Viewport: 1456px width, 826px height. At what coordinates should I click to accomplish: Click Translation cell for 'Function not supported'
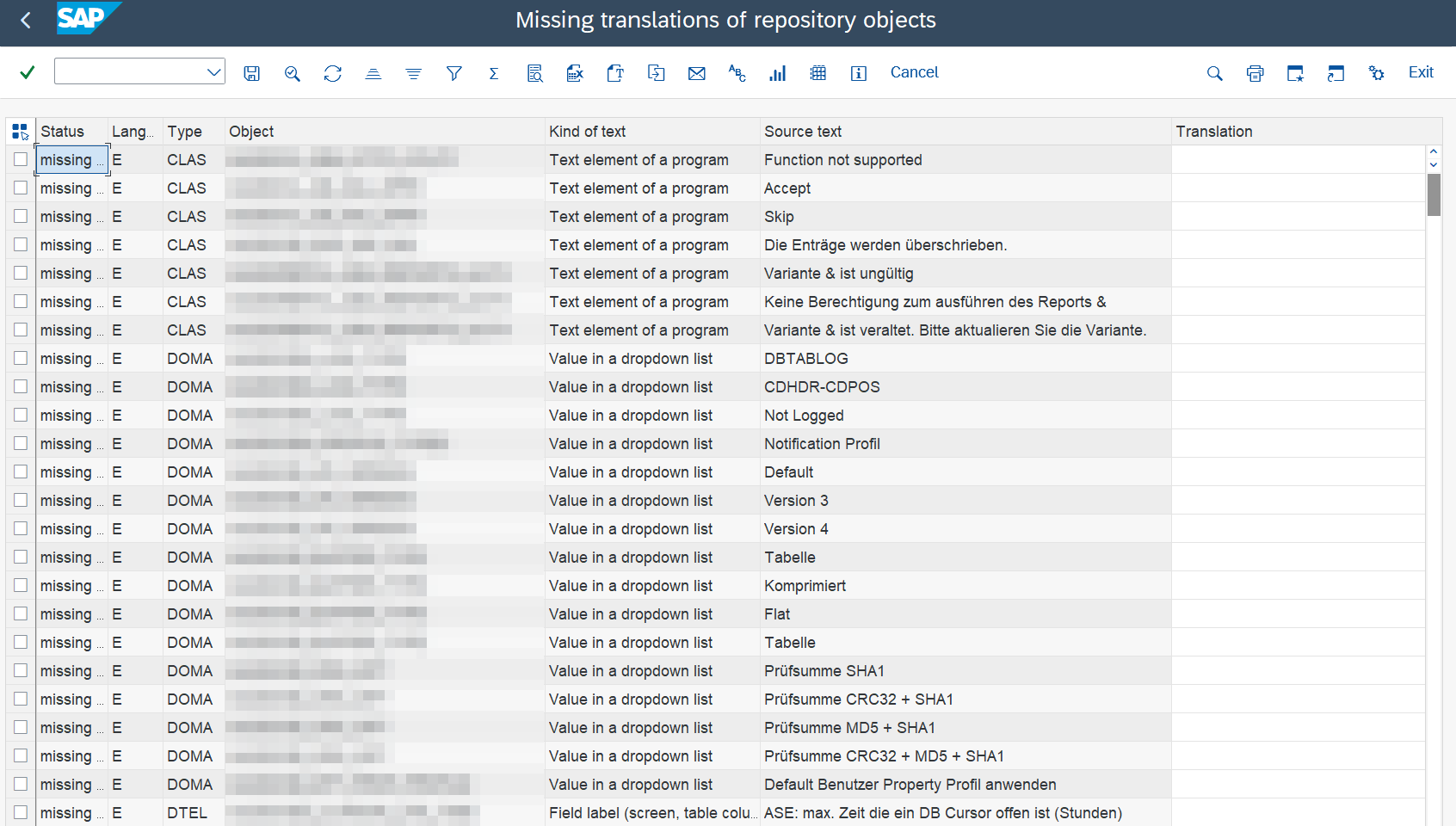pyautogui.click(x=1299, y=159)
